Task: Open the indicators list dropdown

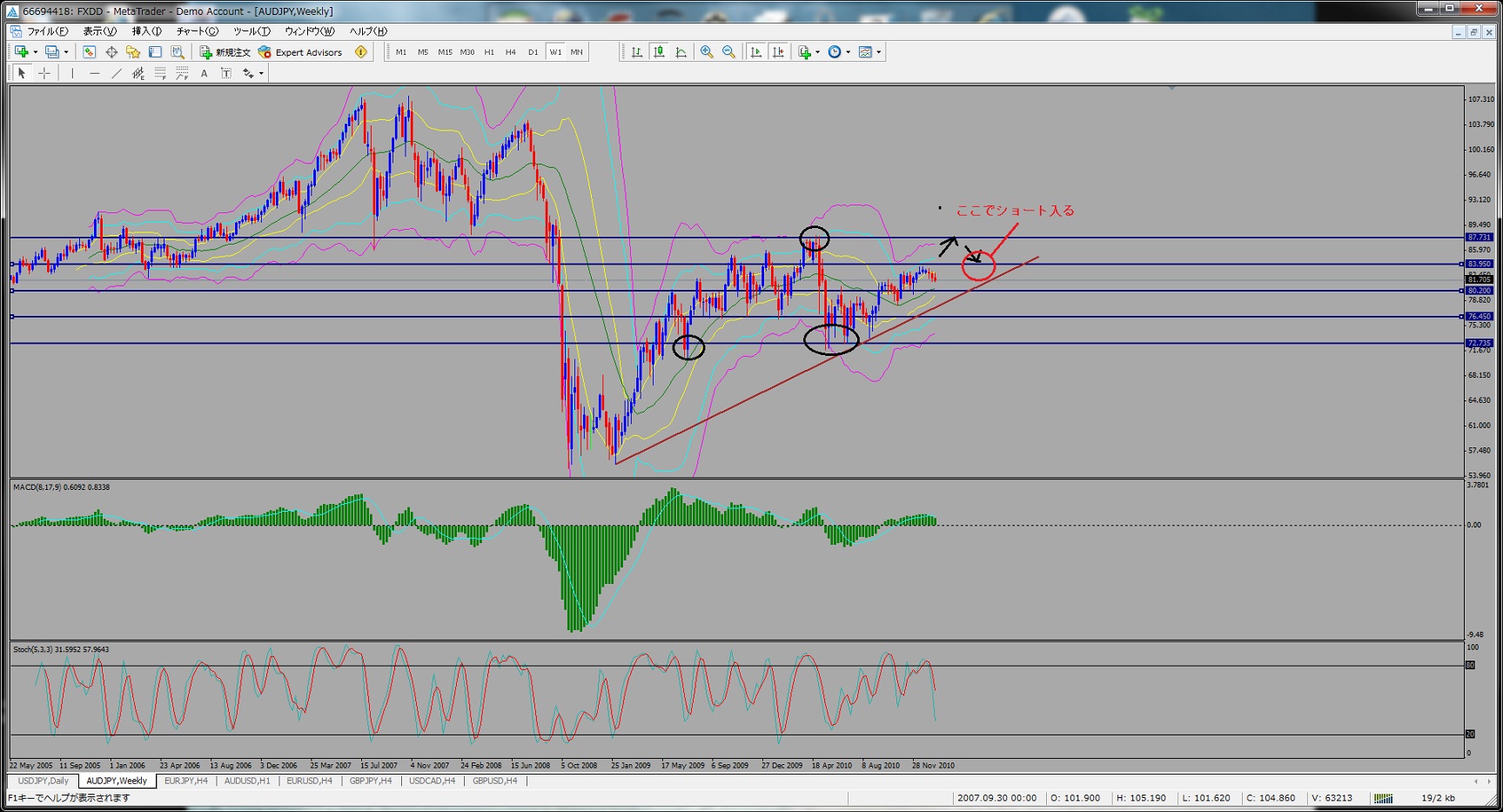Action: [817, 52]
